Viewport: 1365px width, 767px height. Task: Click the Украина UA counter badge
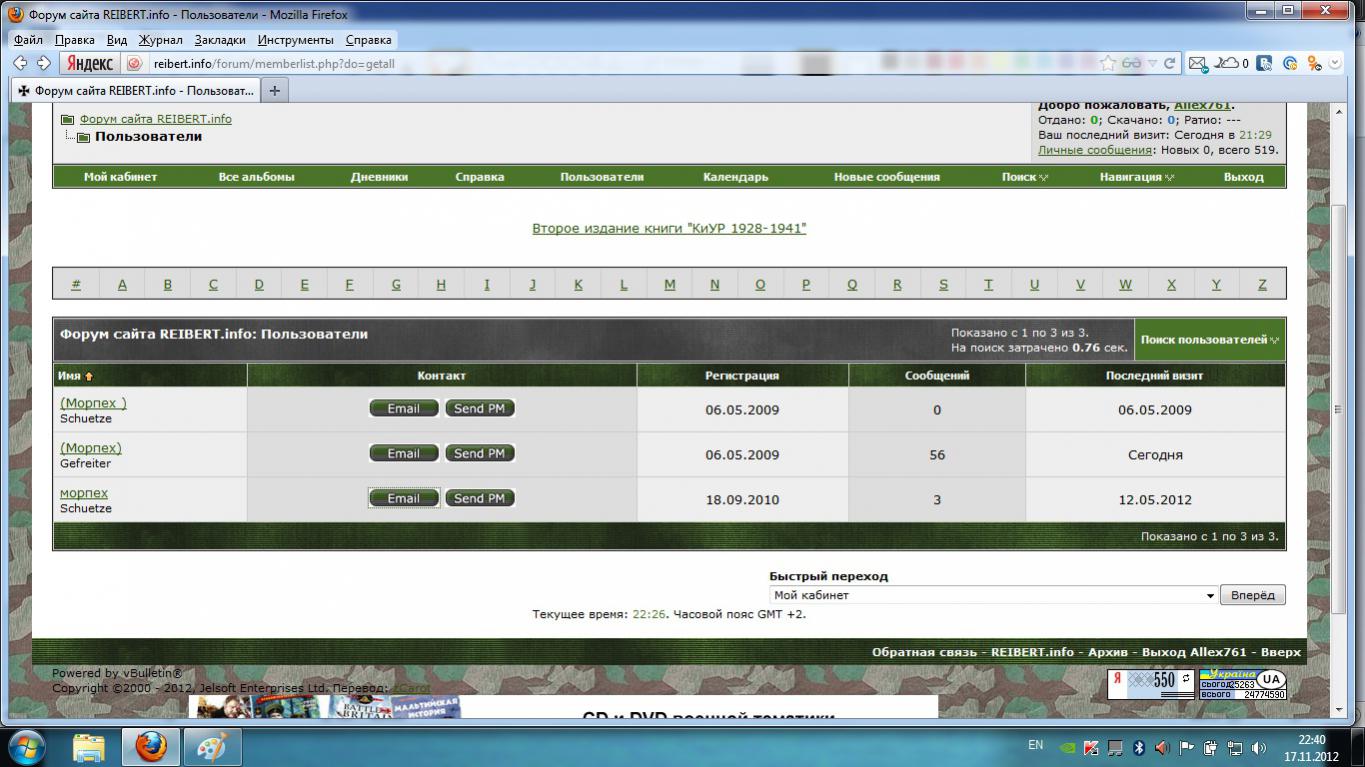[1242, 684]
